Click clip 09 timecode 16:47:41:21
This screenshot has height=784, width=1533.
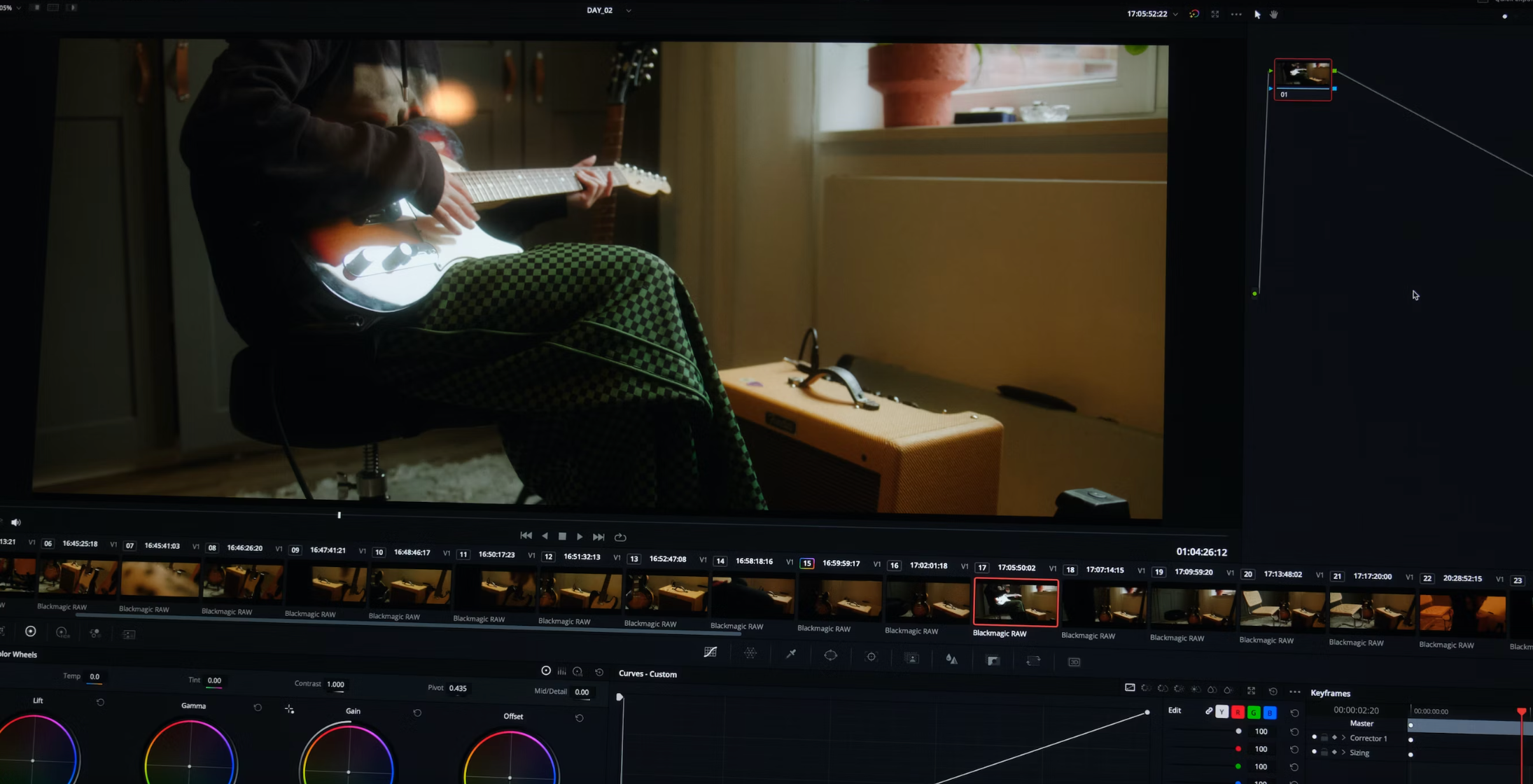point(328,550)
